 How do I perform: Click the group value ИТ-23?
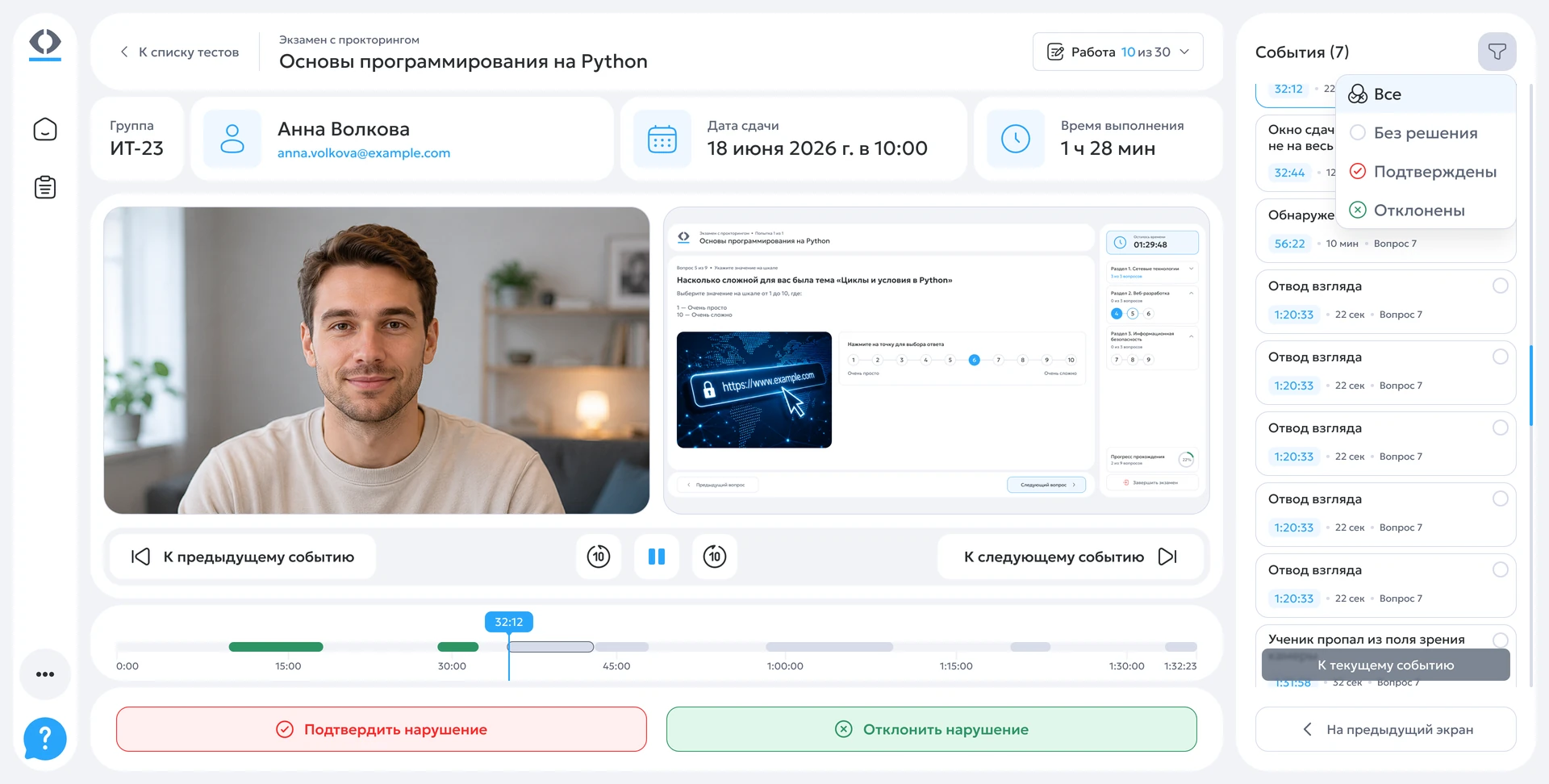click(x=136, y=148)
